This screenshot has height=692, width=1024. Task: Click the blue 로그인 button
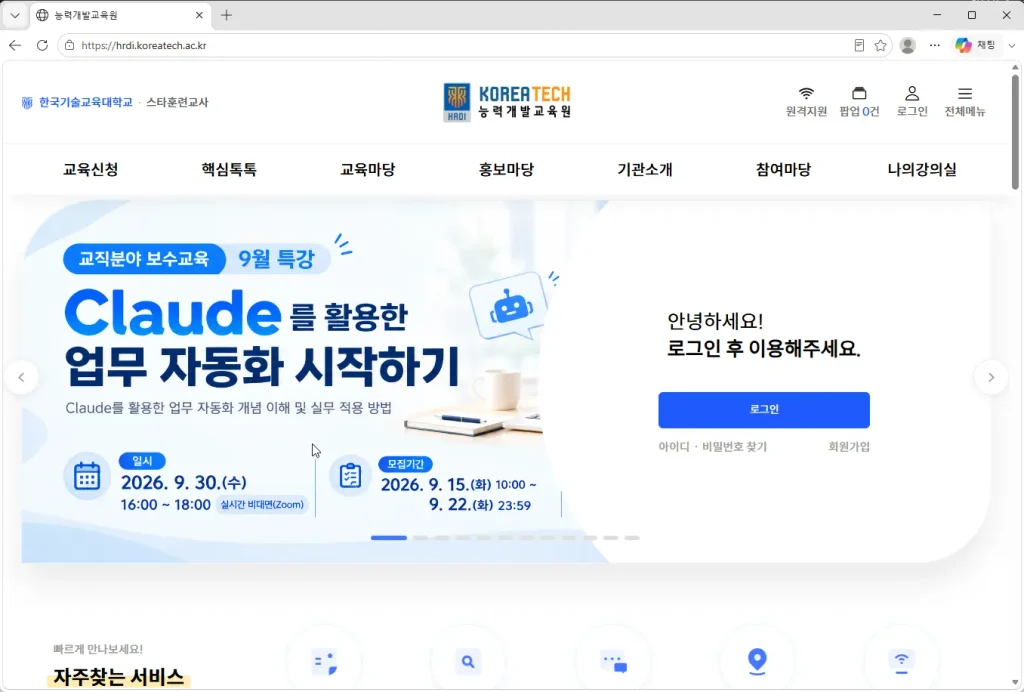(x=763, y=410)
